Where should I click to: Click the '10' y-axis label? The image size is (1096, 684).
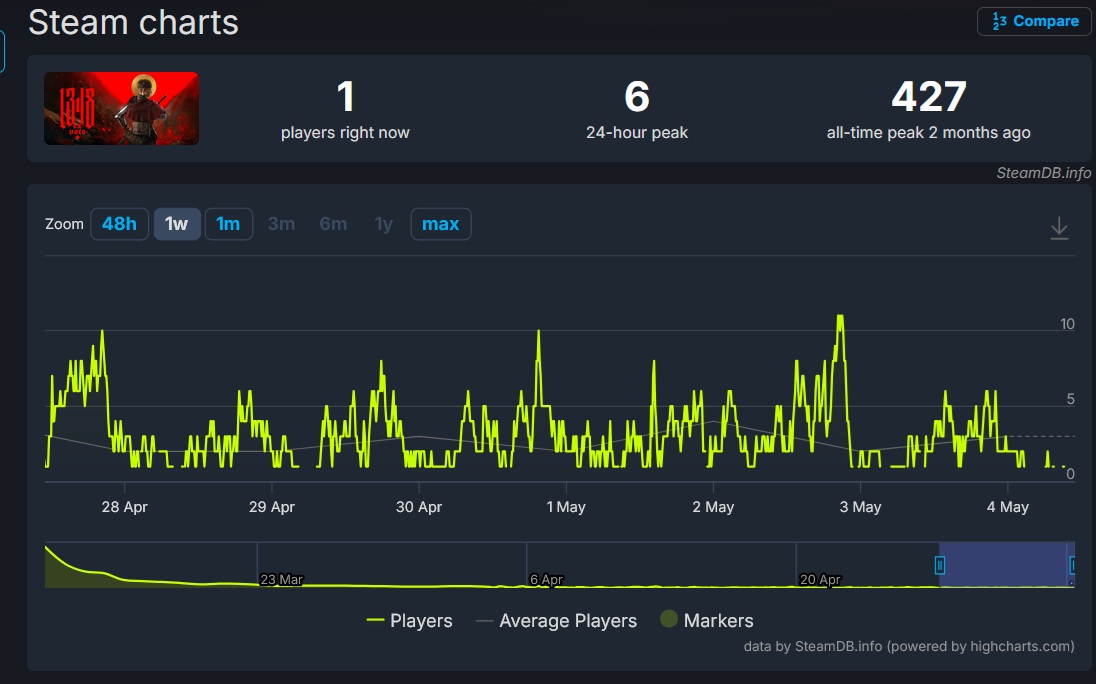tap(1067, 323)
